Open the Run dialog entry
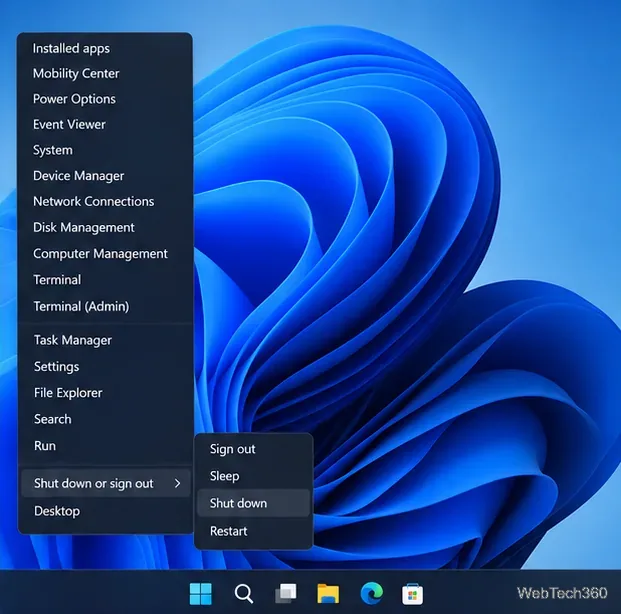This screenshot has height=614, width=621. click(105, 446)
